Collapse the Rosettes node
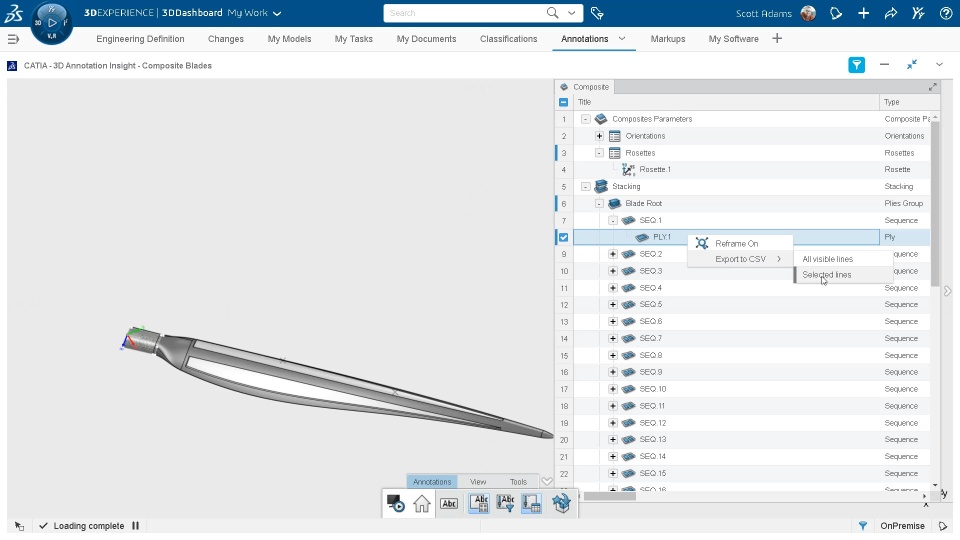960x540 pixels. (599, 153)
